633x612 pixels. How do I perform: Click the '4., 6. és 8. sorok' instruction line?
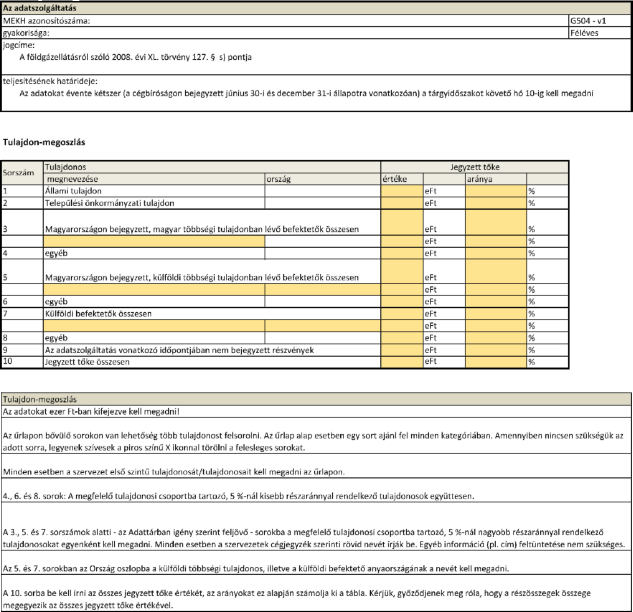pos(238,496)
